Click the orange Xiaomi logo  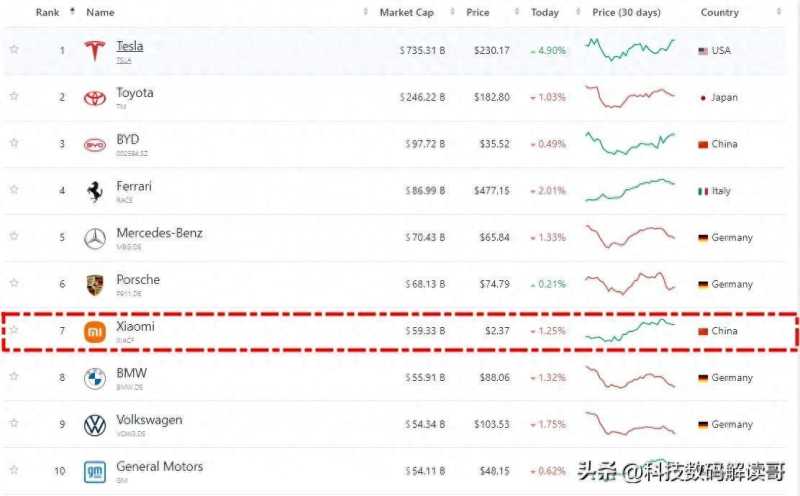(95, 332)
